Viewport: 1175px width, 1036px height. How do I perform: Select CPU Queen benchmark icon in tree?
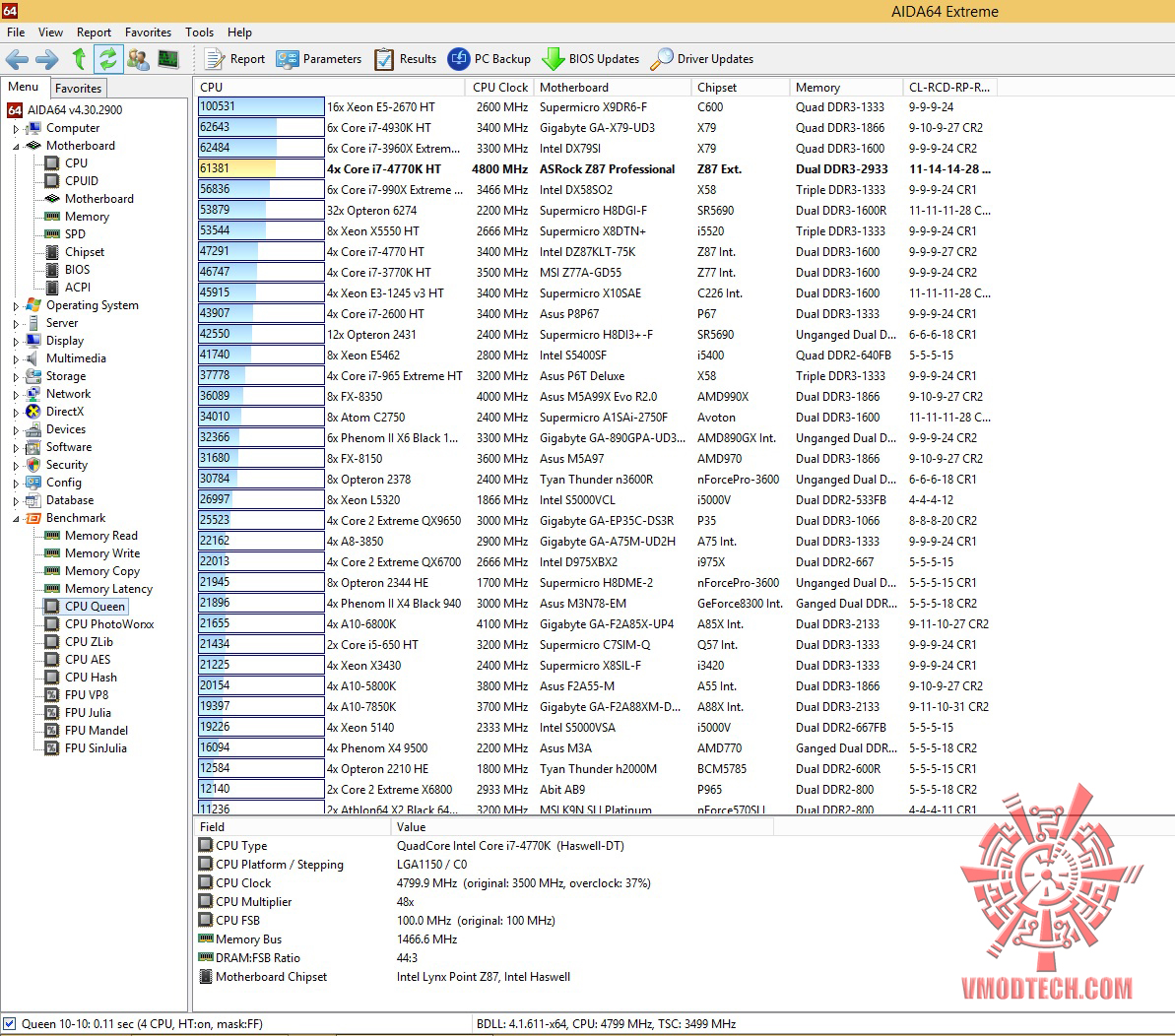click(51, 606)
